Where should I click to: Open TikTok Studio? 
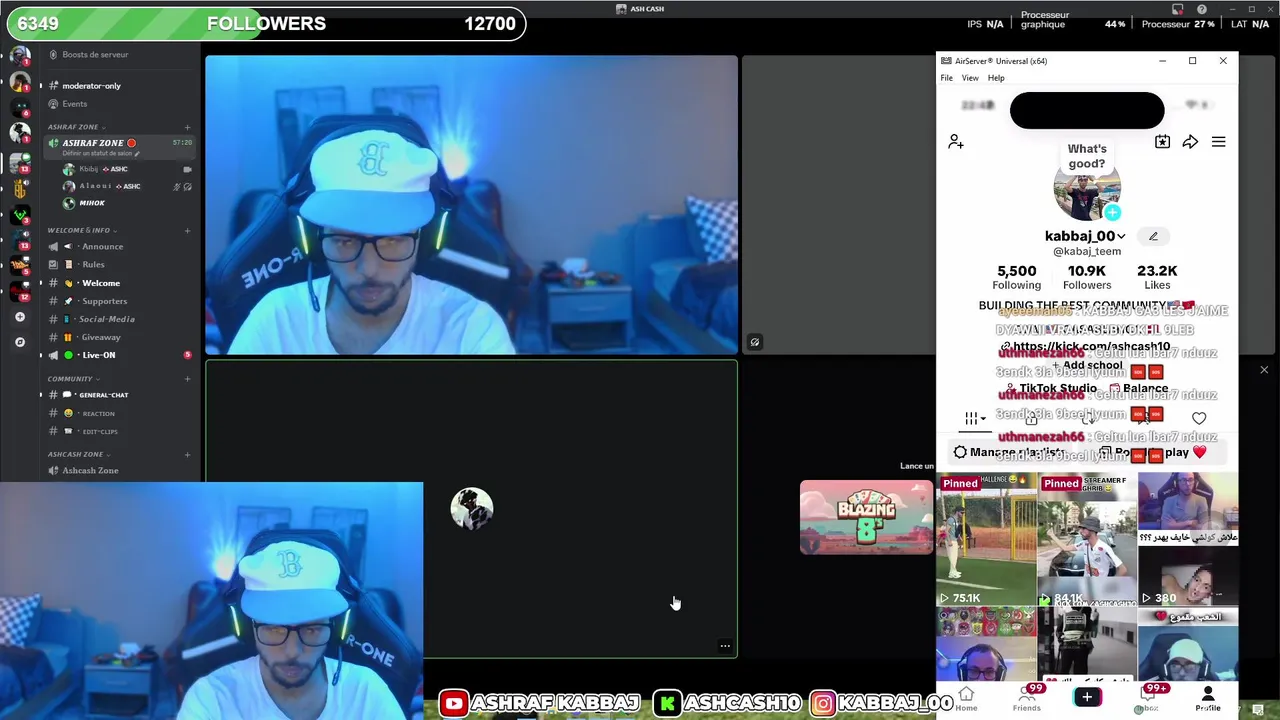[x=1051, y=389]
